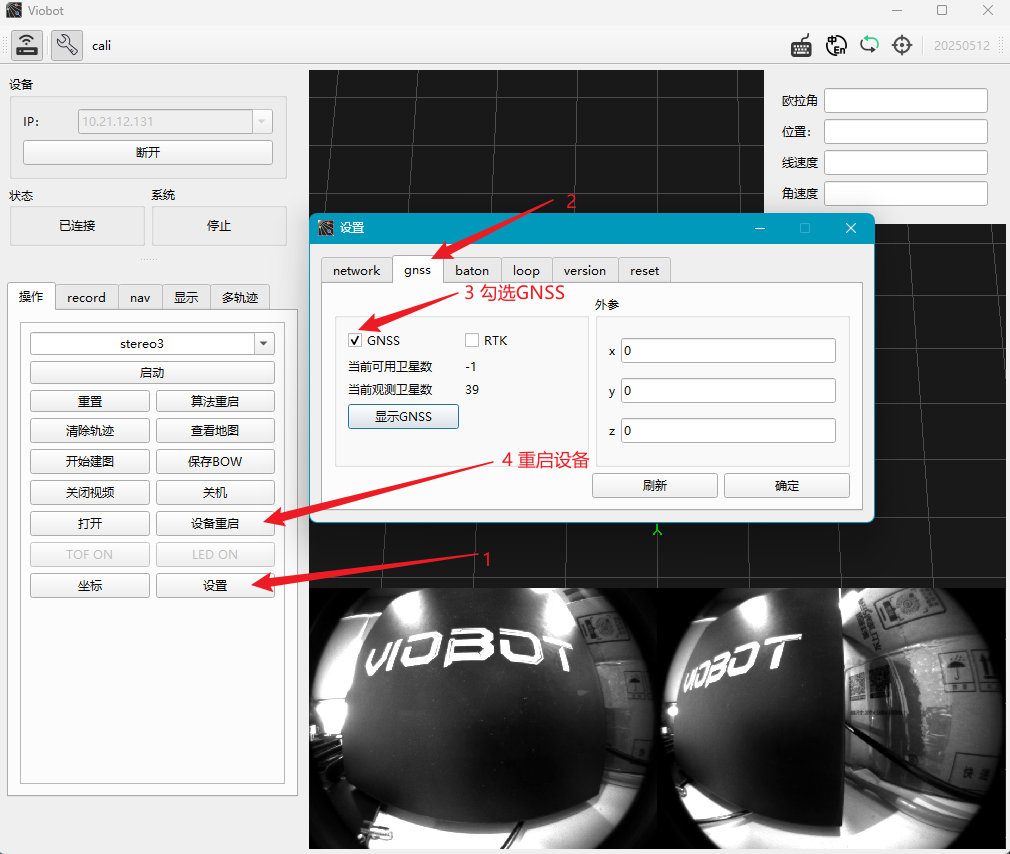This screenshot has width=1010, height=854.
Task: Click the network connection toolbar icon
Action: click(26, 45)
